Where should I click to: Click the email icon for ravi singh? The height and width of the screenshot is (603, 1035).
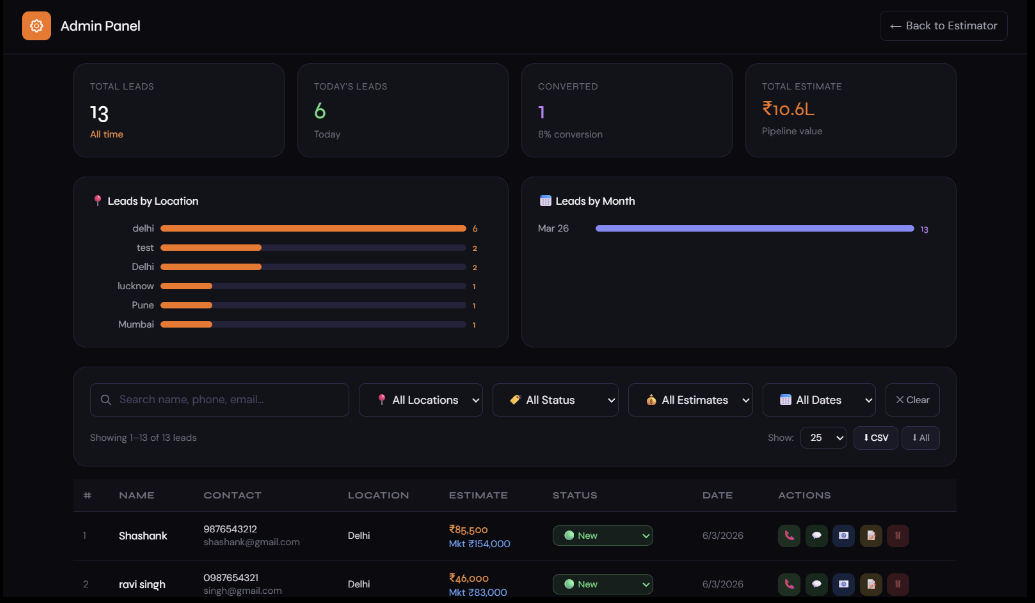coord(843,584)
